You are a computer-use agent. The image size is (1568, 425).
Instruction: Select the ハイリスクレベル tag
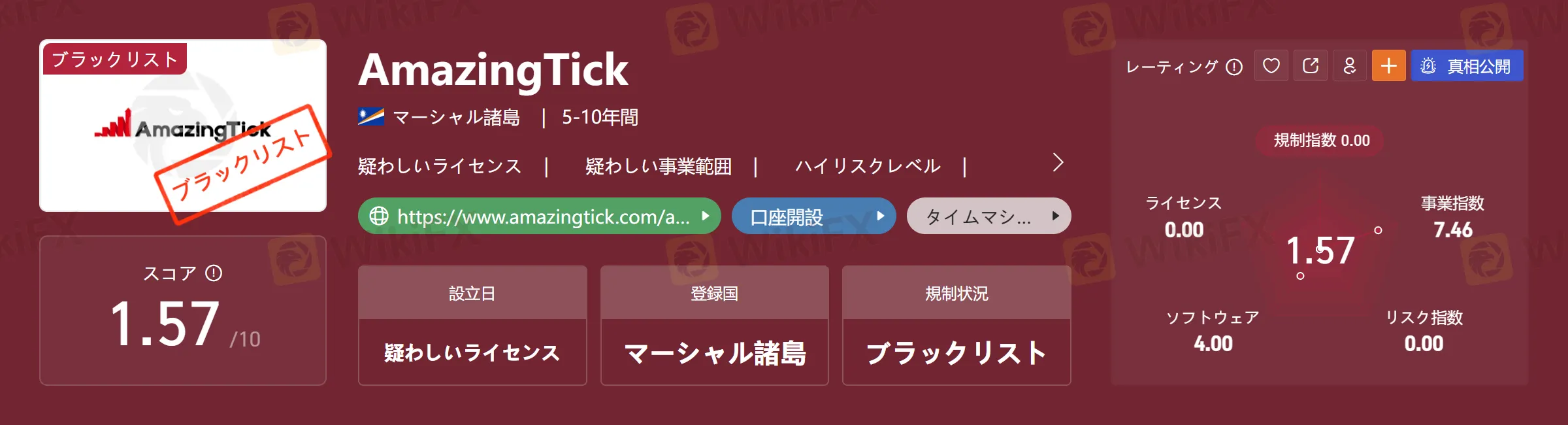pos(868,166)
